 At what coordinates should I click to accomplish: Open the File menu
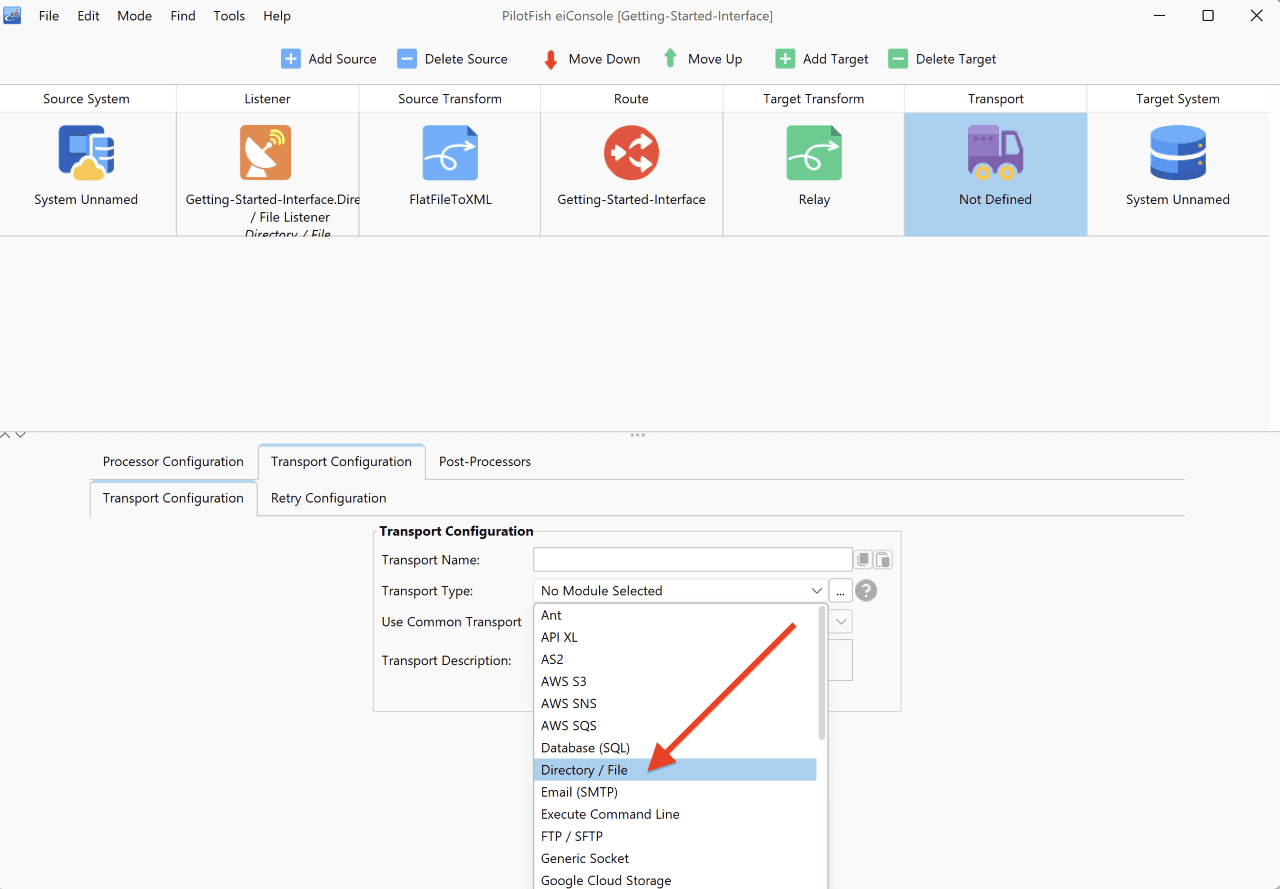coord(49,16)
